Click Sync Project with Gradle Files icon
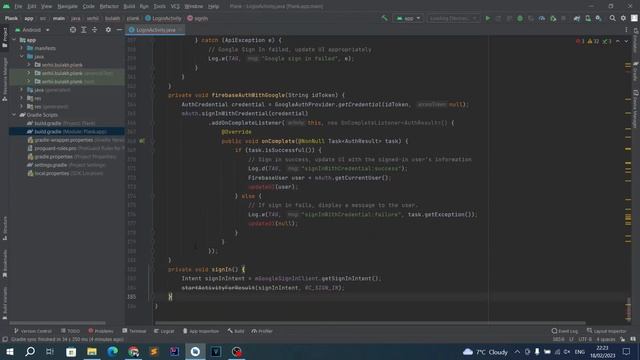 (x=577, y=18)
